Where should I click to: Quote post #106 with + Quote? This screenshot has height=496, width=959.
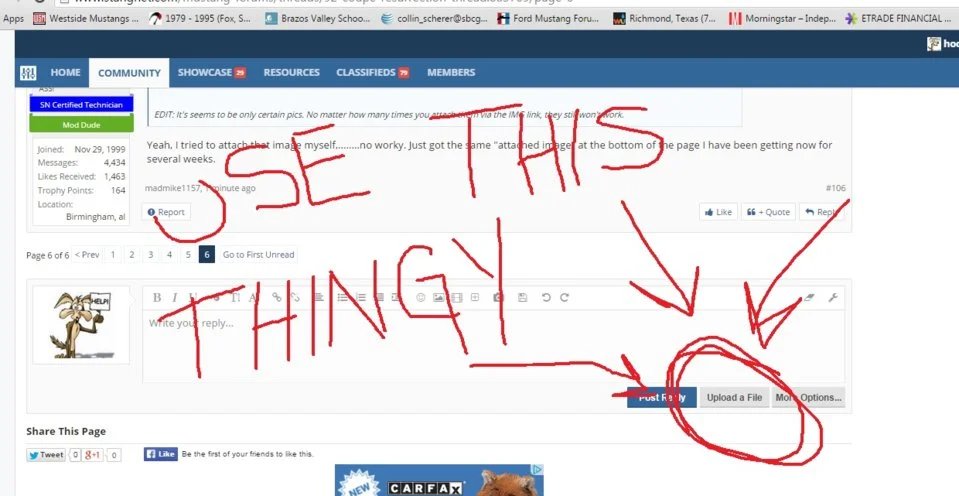pos(769,212)
